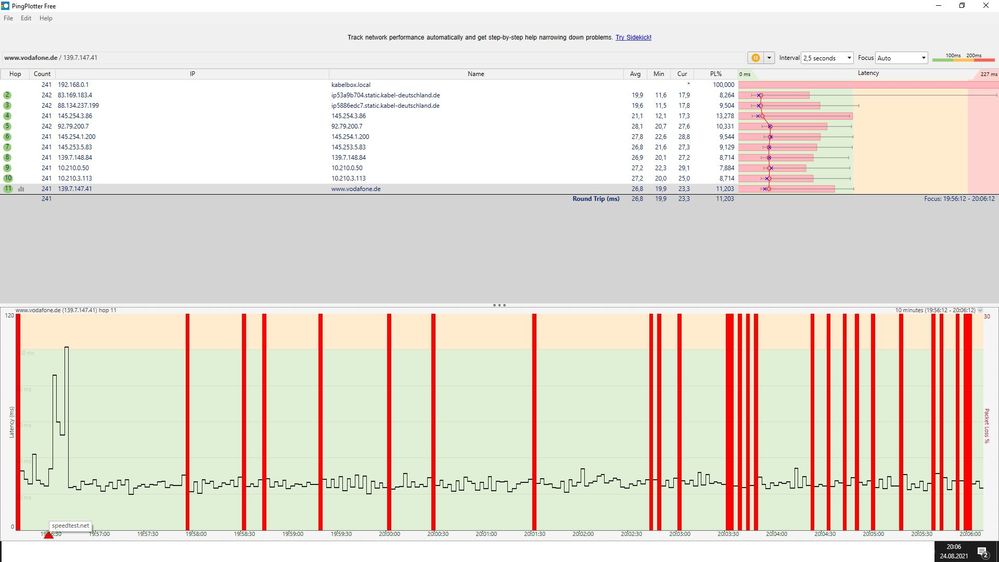Click the latency color scale legend
Screen dimensions: 999x562
(963, 58)
